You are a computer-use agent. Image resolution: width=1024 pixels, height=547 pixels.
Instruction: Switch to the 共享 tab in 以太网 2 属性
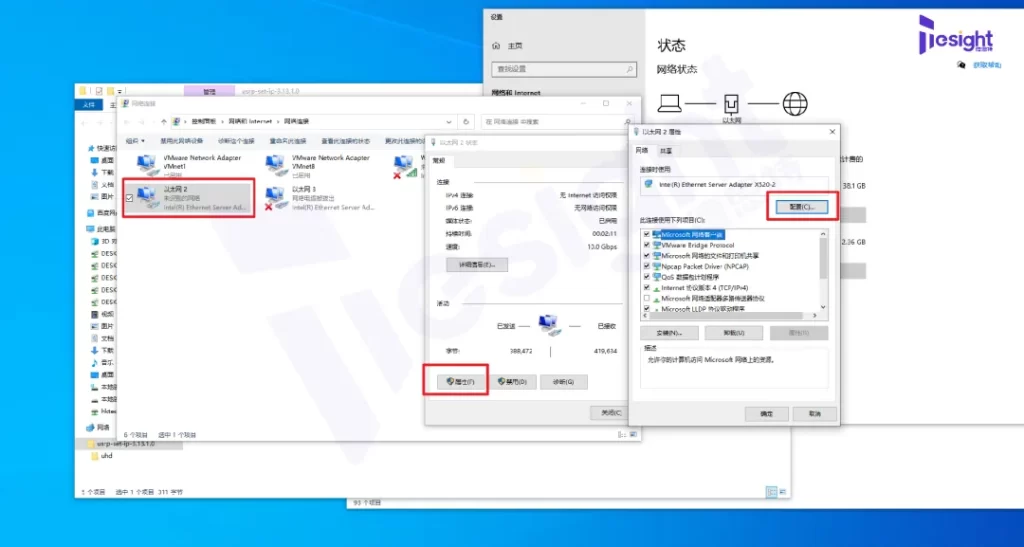(666, 150)
